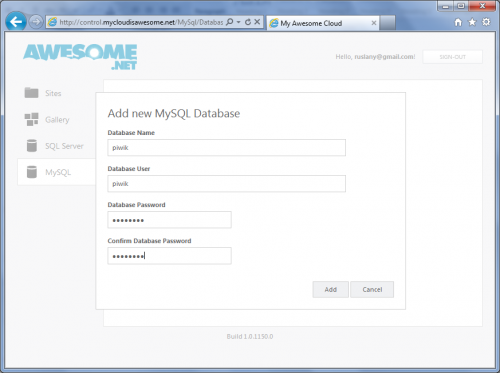Click the Internet Explorer page icon in address bar

pyautogui.click(x=52, y=22)
